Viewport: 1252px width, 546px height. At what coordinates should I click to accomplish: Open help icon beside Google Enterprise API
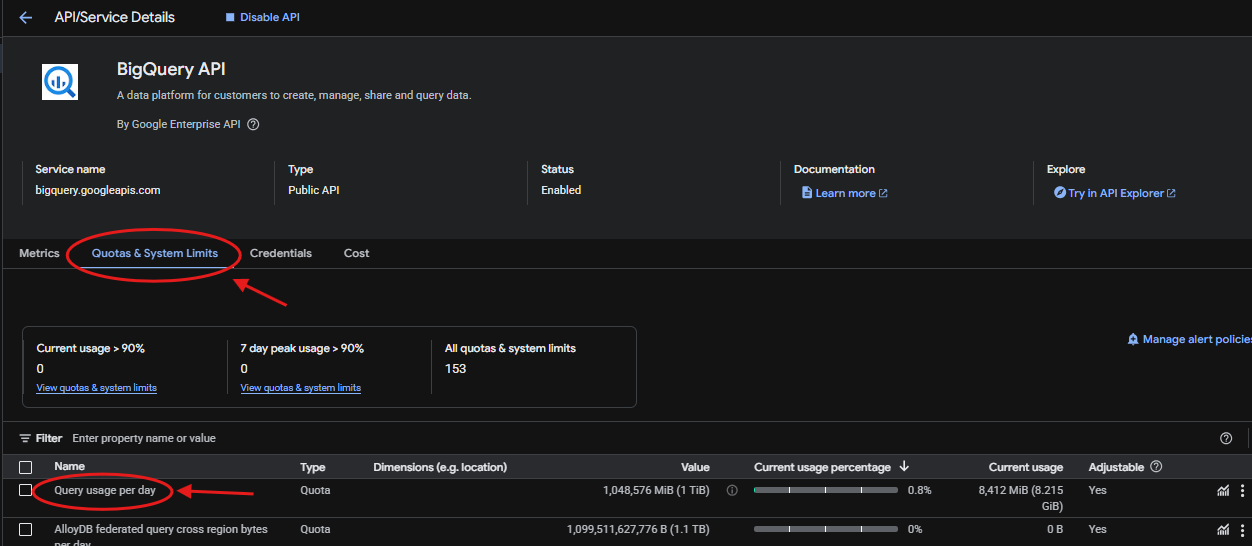coord(253,125)
